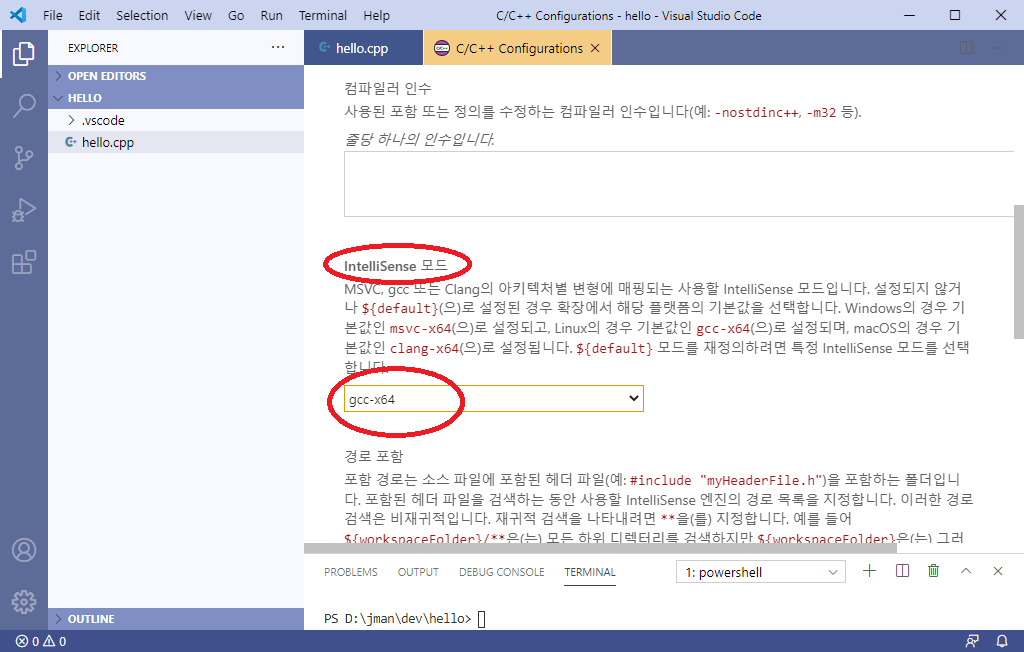Open the View menu
Image resolution: width=1024 pixels, height=652 pixels.
click(198, 16)
